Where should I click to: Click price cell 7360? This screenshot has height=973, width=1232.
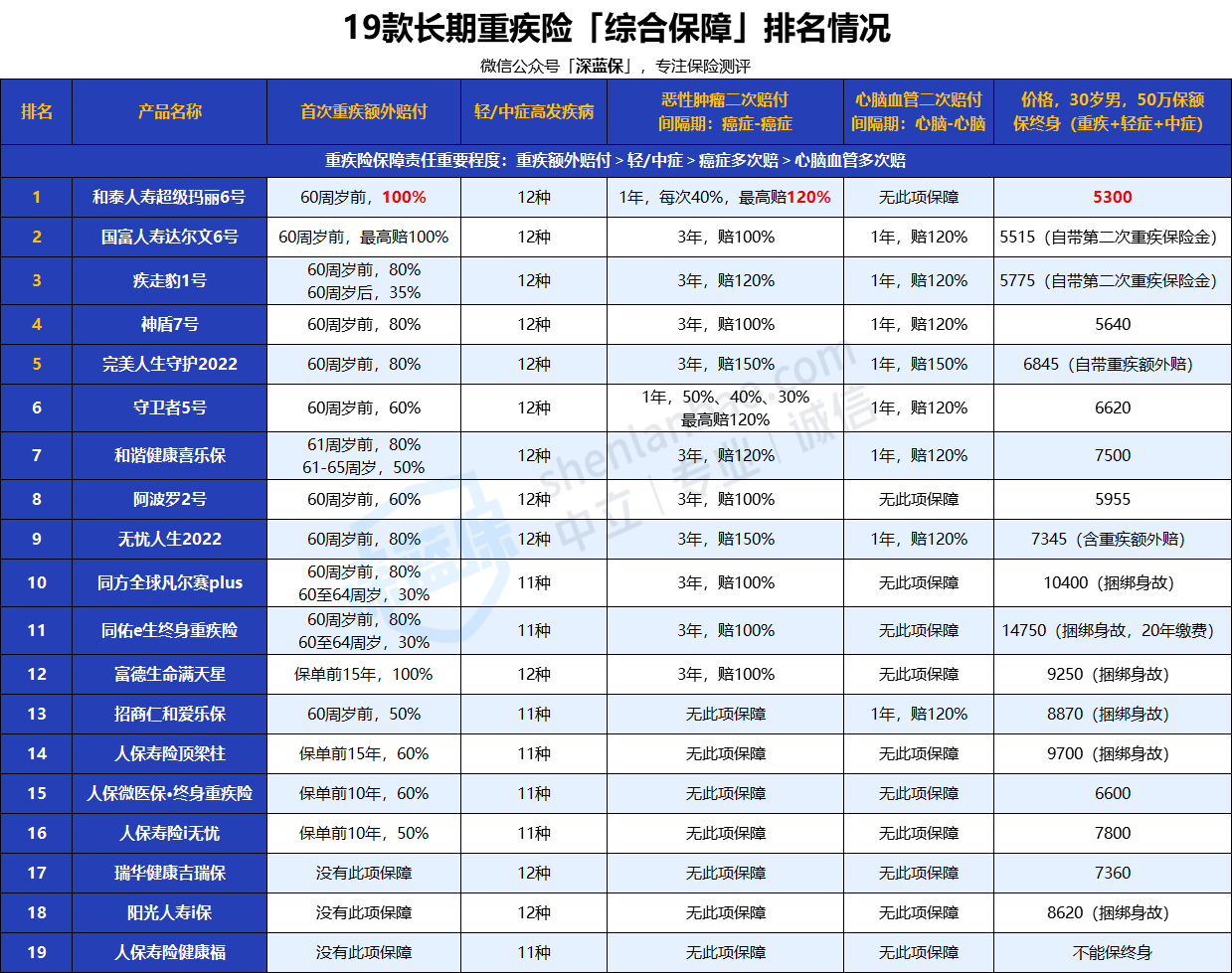[1113, 873]
